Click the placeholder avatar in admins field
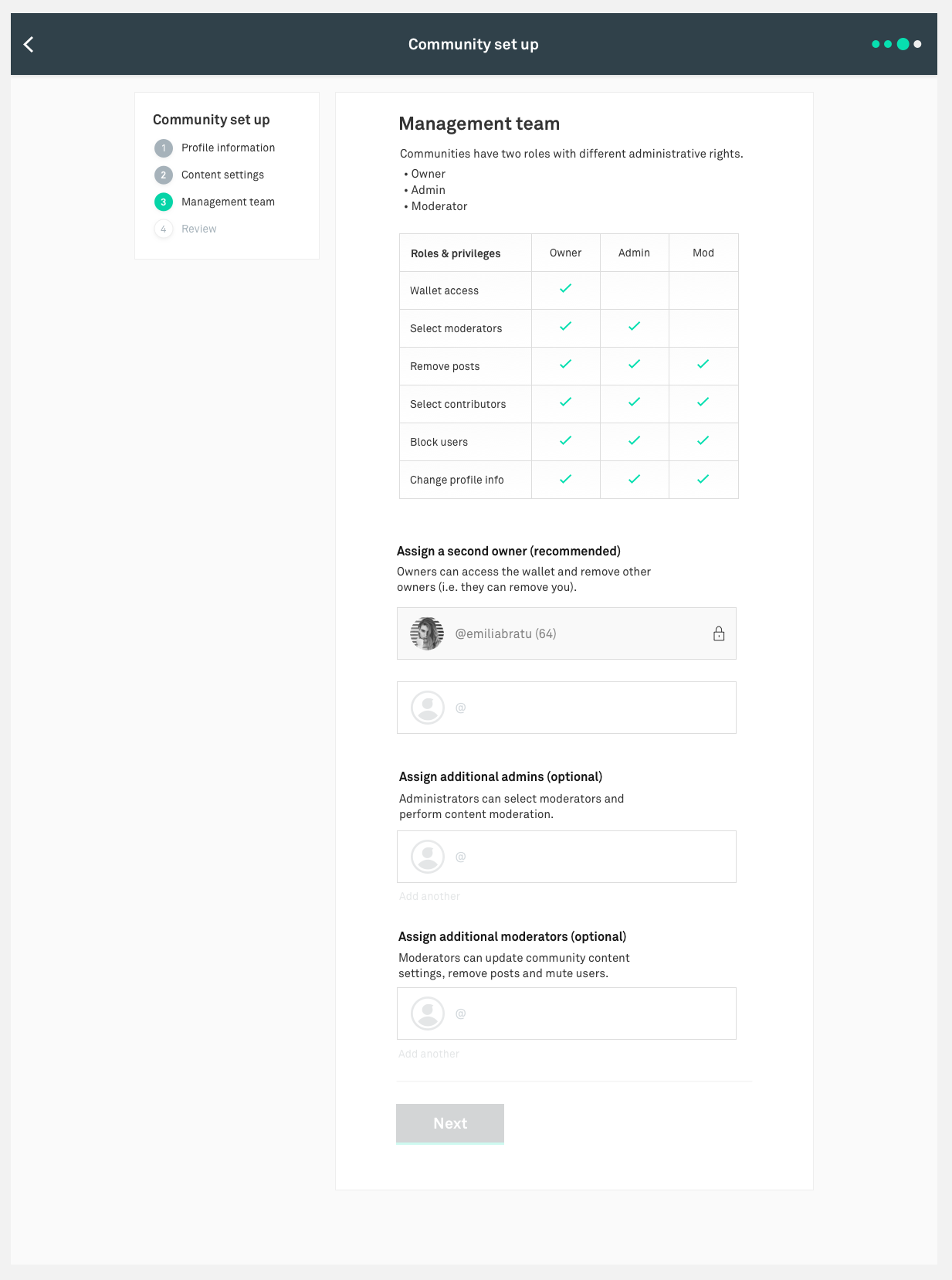 428,857
